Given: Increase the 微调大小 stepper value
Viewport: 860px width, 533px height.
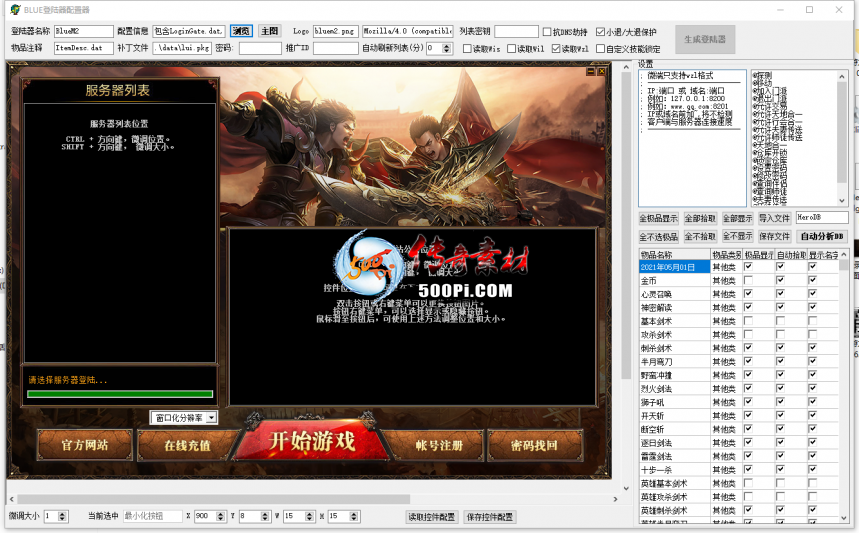Looking at the screenshot, I should click(x=62, y=514).
